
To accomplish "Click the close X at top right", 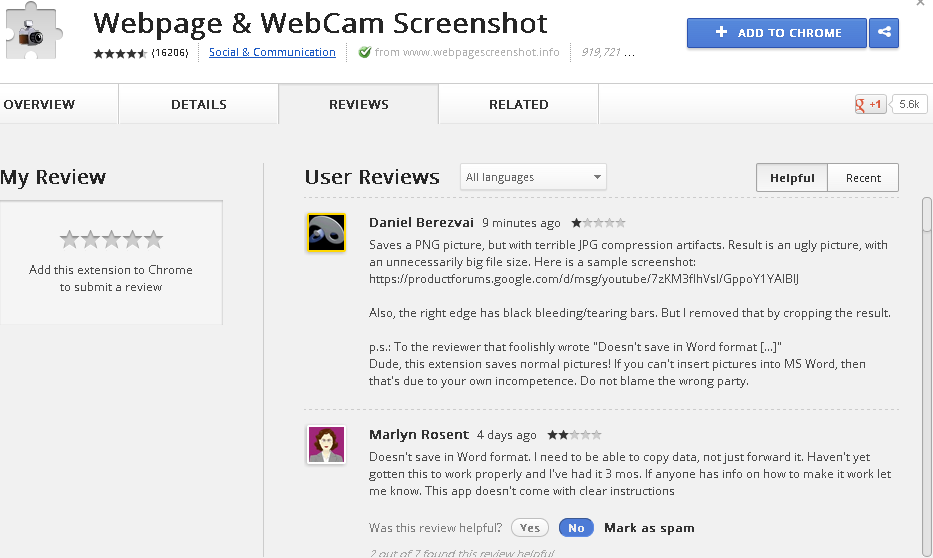I will point(921,3).
